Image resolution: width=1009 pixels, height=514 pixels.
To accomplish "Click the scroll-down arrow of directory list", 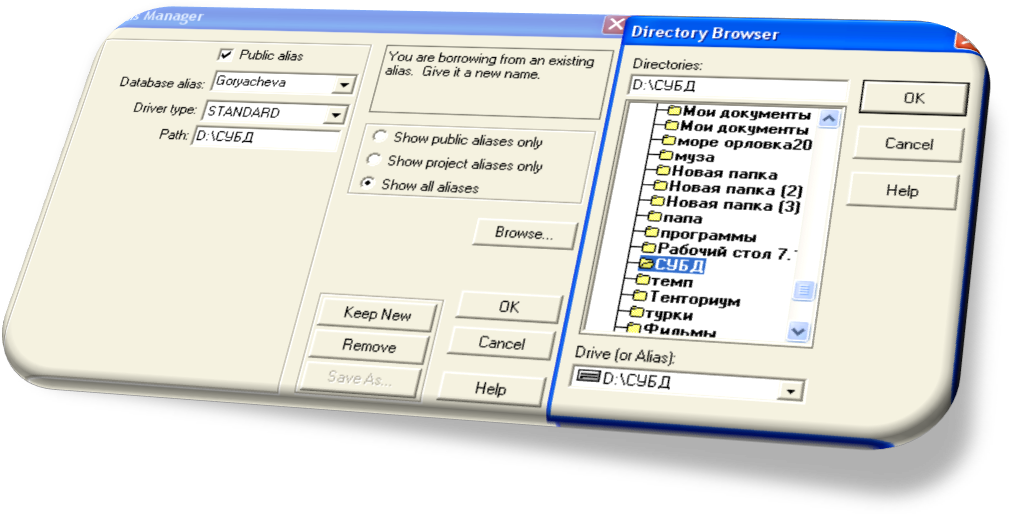I will [x=797, y=331].
